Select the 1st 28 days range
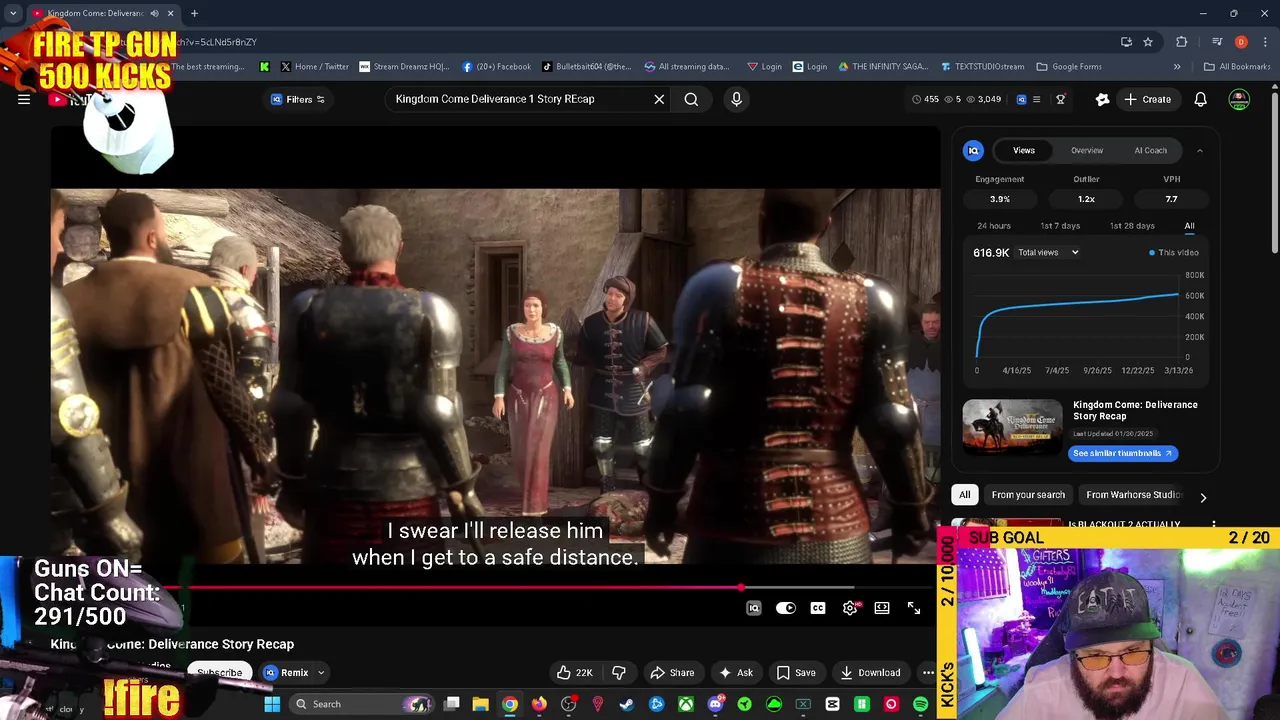1280x720 pixels. [1132, 226]
